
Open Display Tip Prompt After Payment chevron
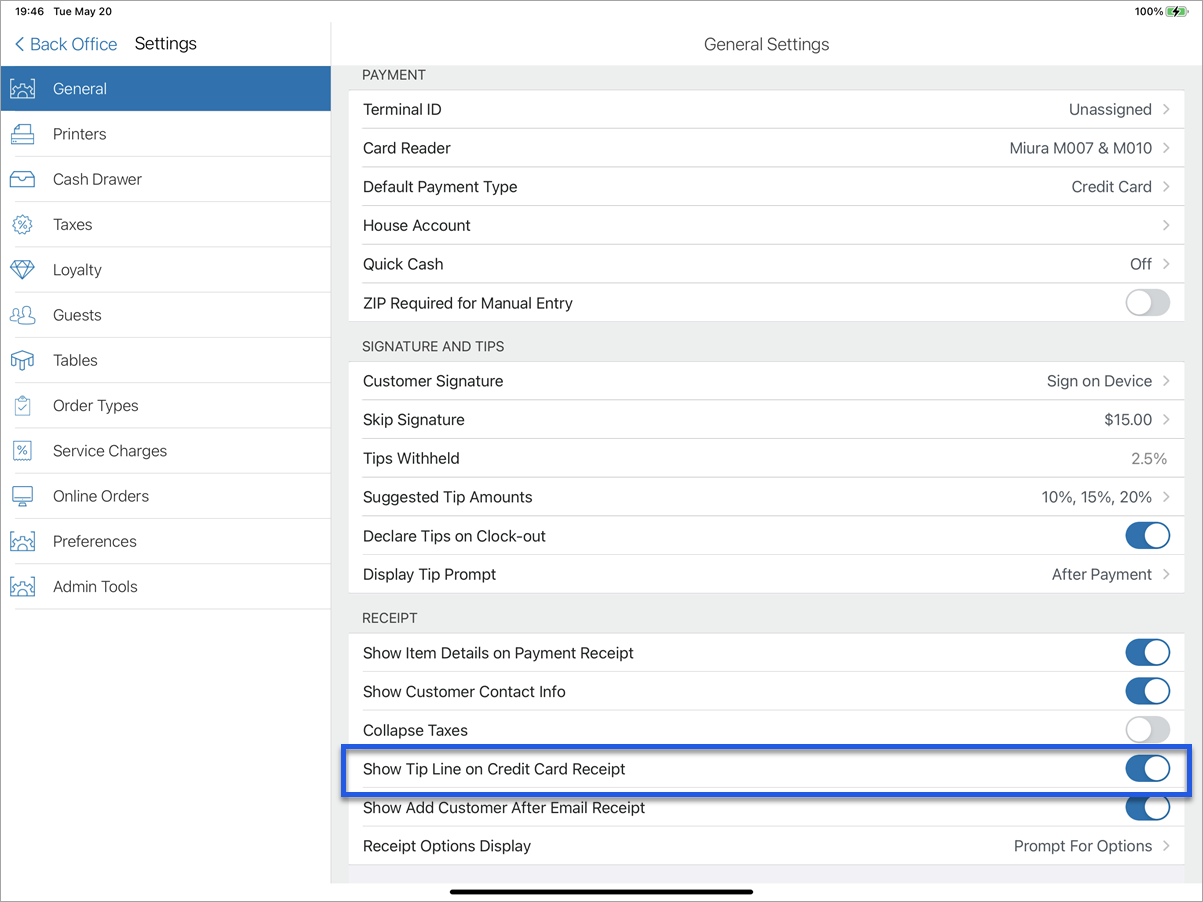pyautogui.click(x=1166, y=574)
